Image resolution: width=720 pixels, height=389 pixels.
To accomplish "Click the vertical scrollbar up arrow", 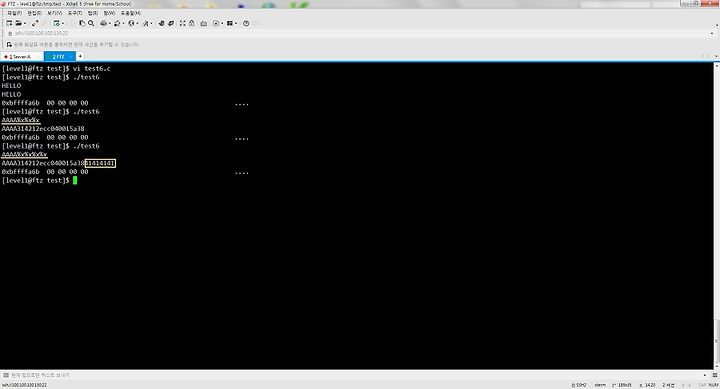I will click(x=717, y=66).
